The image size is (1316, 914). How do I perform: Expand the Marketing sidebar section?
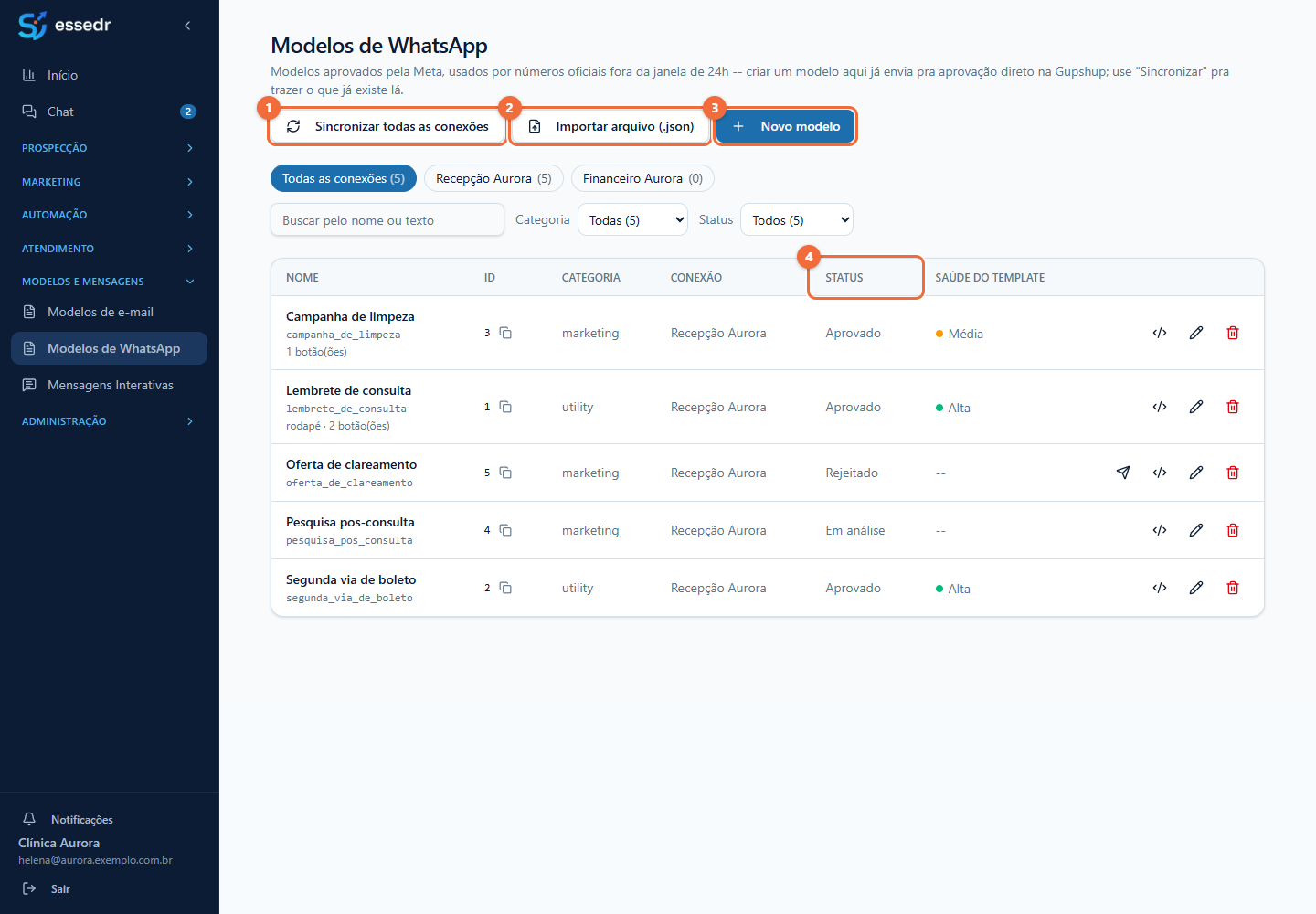click(x=109, y=182)
